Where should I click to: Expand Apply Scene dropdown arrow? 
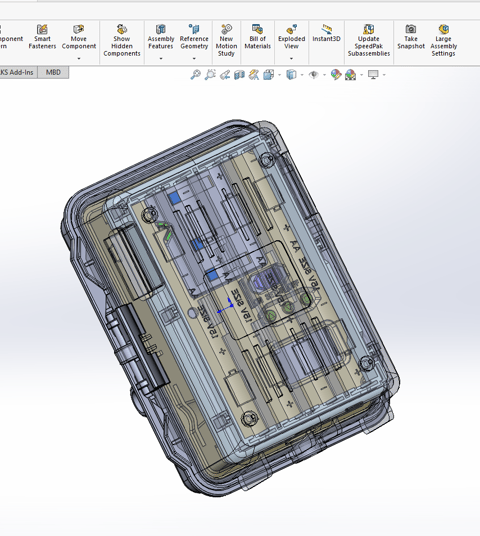(362, 75)
